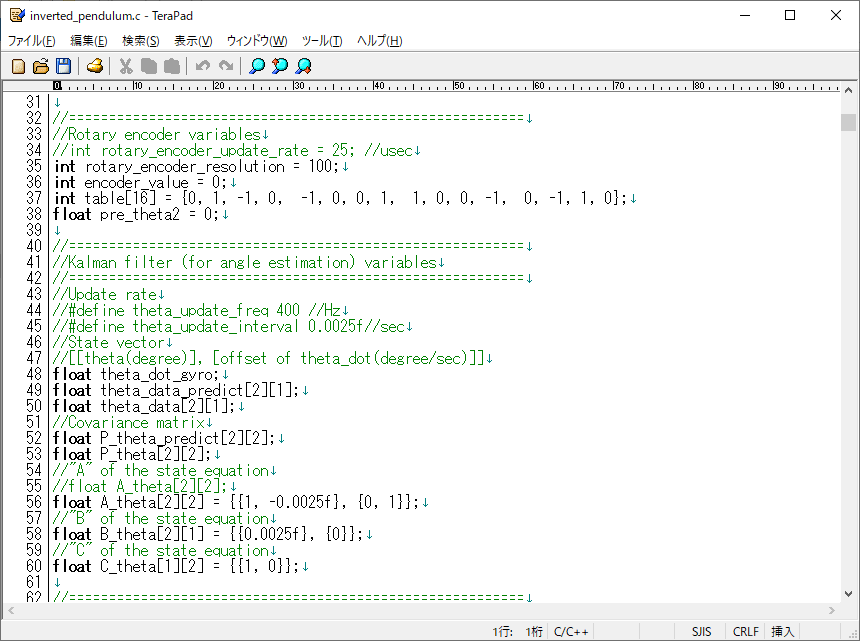Print the document using the printer icon

coord(95,66)
